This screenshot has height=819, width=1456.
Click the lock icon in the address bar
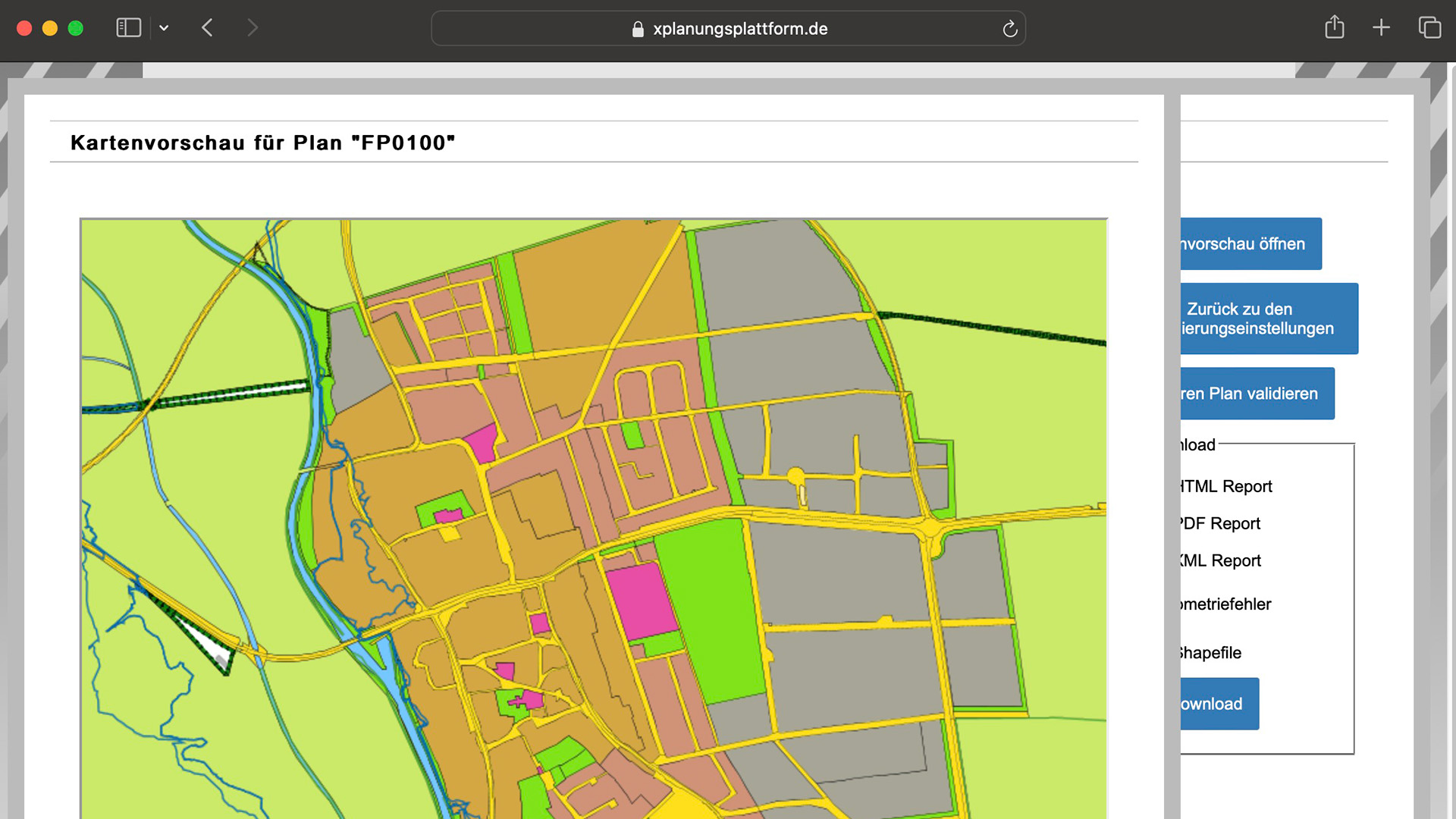(638, 29)
